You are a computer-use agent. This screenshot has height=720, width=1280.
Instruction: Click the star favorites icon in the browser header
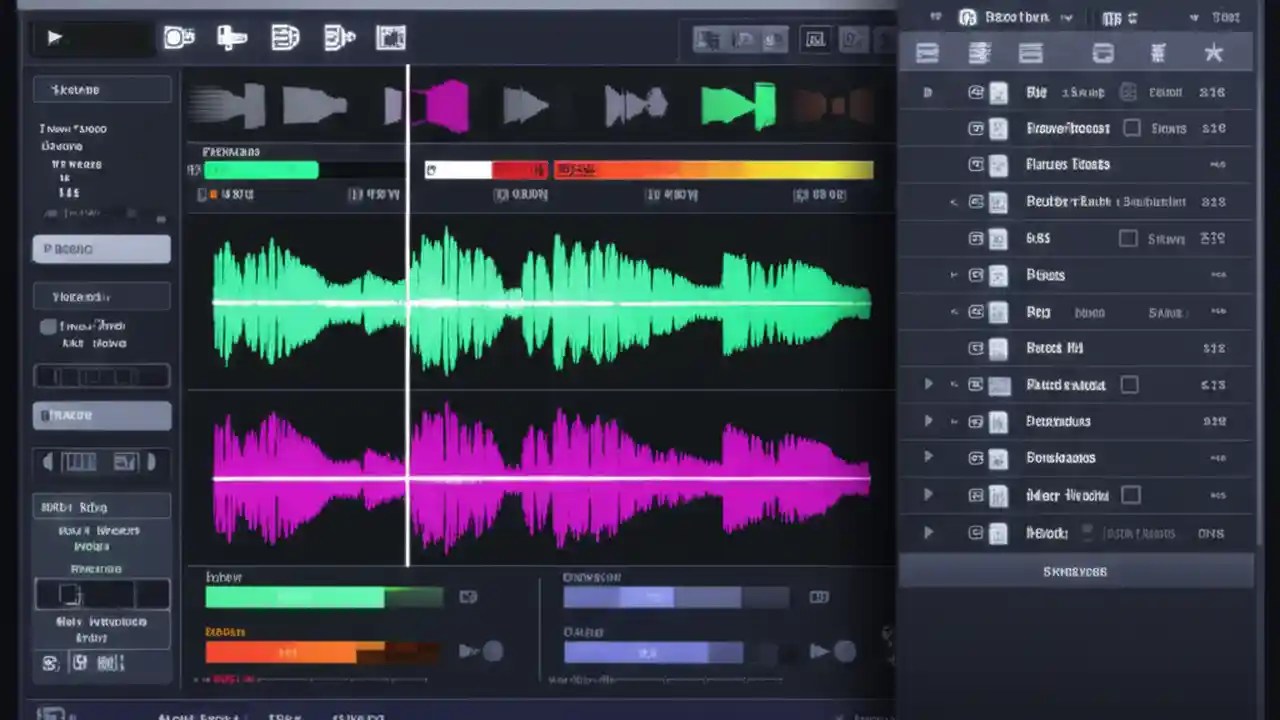pyautogui.click(x=1213, y=53)
